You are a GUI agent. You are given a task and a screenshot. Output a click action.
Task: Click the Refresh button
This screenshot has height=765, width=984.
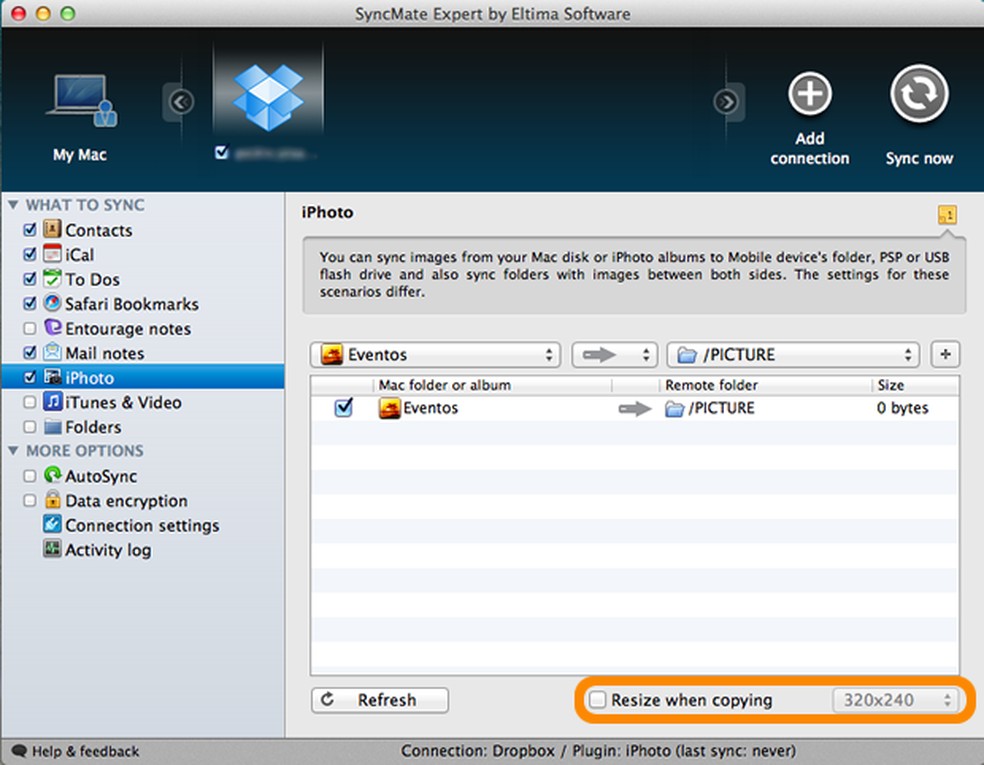tap(380, 700)
